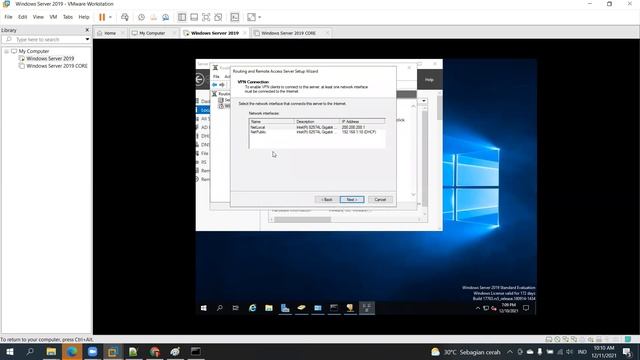Open host Windows Start menu
The width and height of the screenshot is (640, 360).
tap(10, 352)
